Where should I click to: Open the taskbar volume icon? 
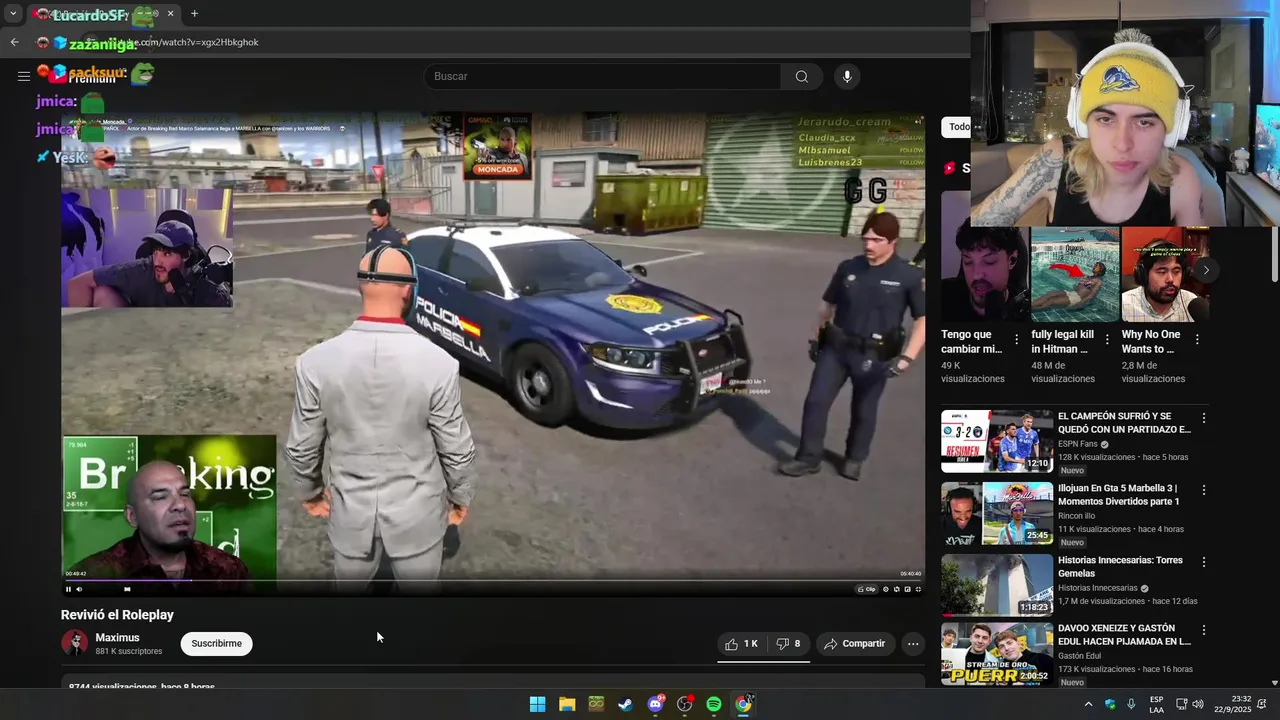[x=1198, y=704]
